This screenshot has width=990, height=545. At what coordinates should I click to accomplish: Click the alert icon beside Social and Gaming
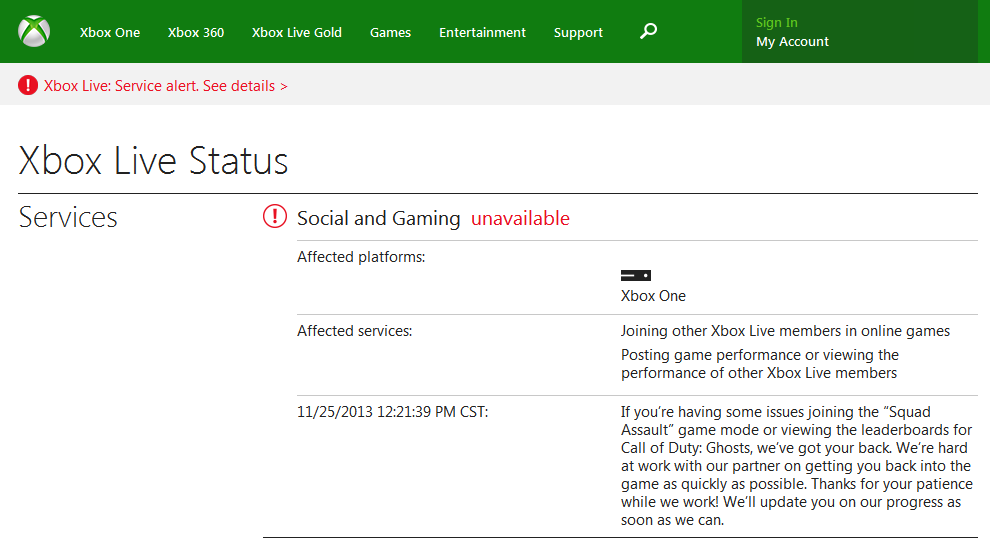click(x=275, y=217)
